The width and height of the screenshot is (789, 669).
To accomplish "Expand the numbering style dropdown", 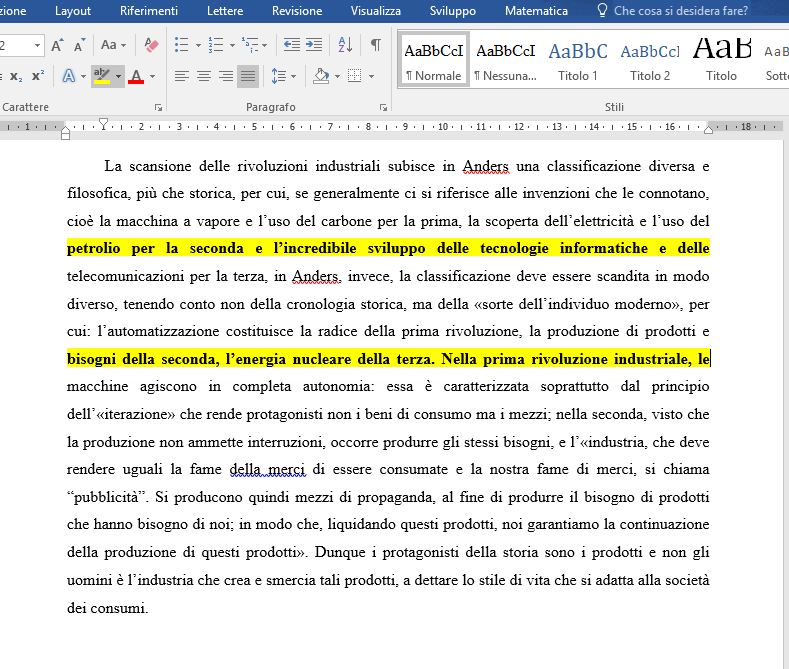I will [232, 46].
